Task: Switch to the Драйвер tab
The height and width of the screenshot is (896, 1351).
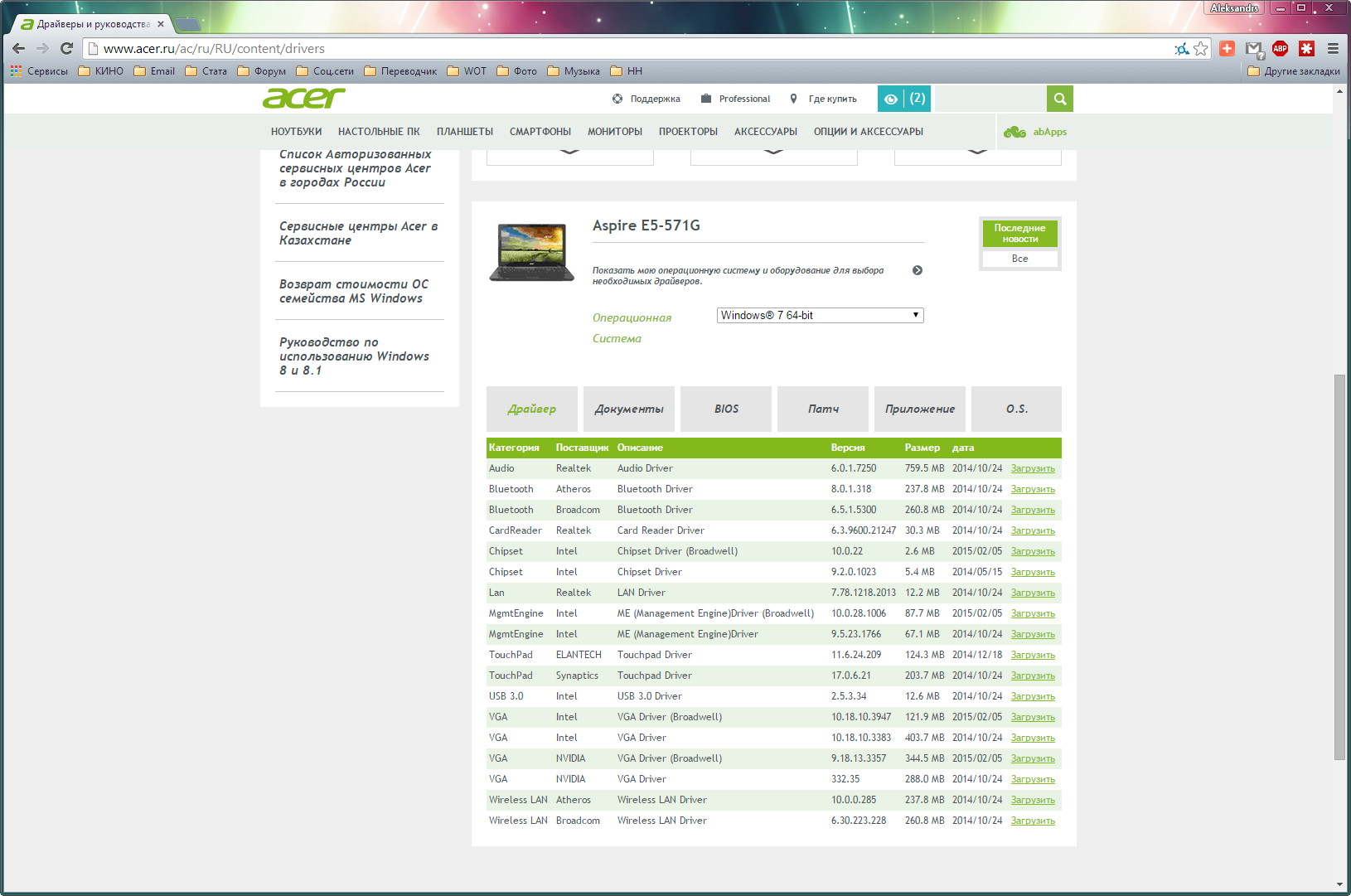Action: [x=532, y=409]
